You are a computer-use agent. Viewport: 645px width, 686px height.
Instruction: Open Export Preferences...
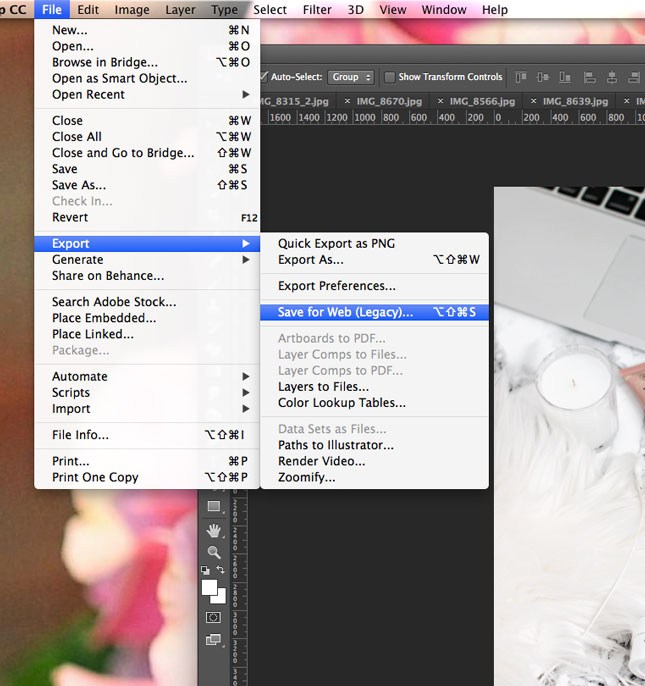[375, 286]
